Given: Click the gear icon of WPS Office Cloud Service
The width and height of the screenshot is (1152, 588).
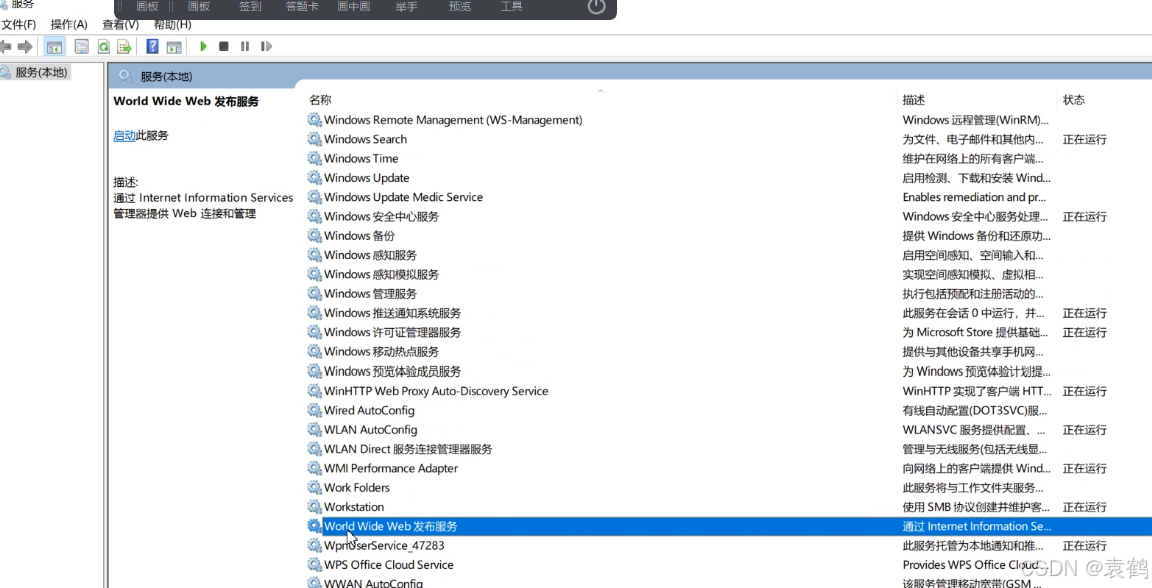Looking at the screenshot, I should [314, 564].
